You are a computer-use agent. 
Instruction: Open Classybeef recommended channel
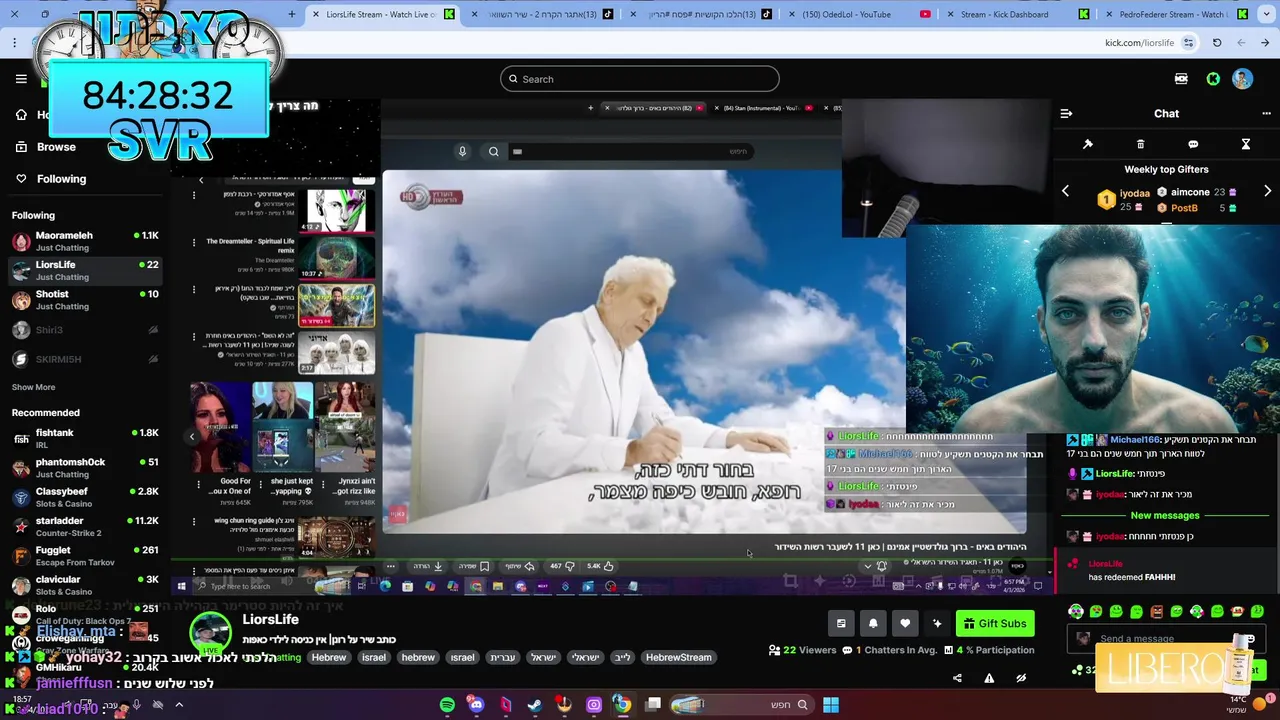(85, 497)
